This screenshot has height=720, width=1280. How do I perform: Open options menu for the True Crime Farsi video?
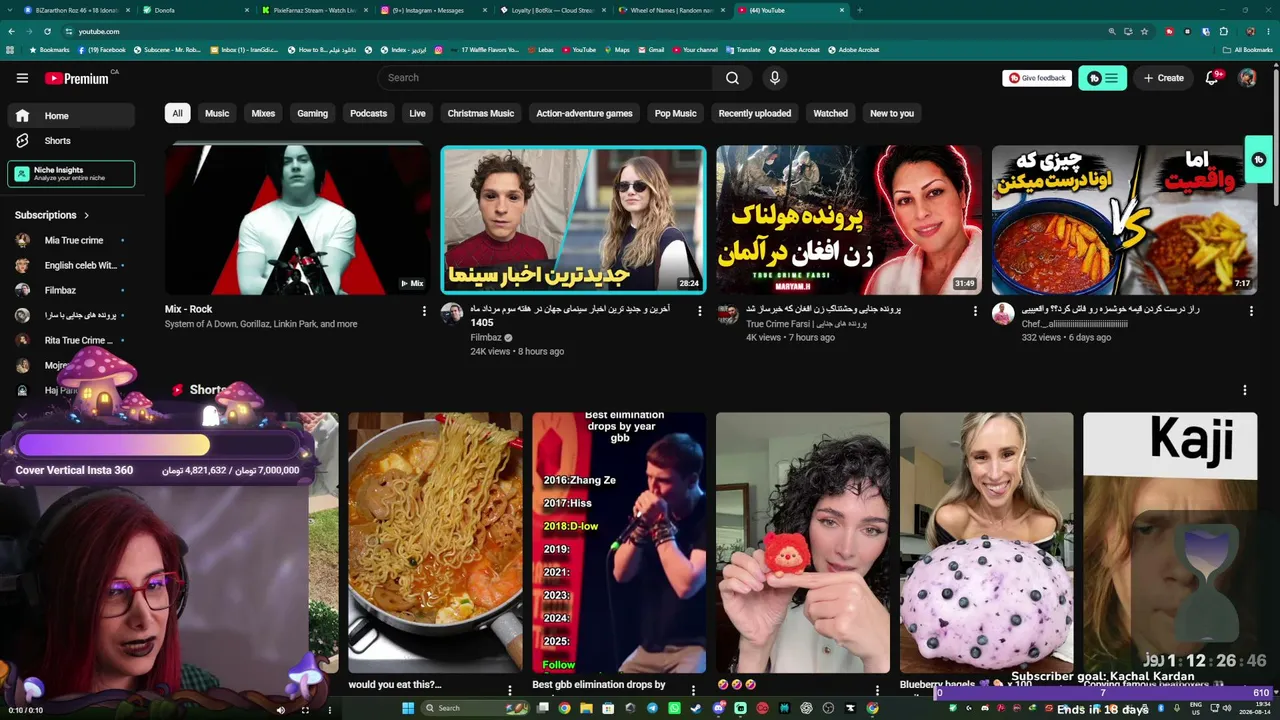(975, 311)
